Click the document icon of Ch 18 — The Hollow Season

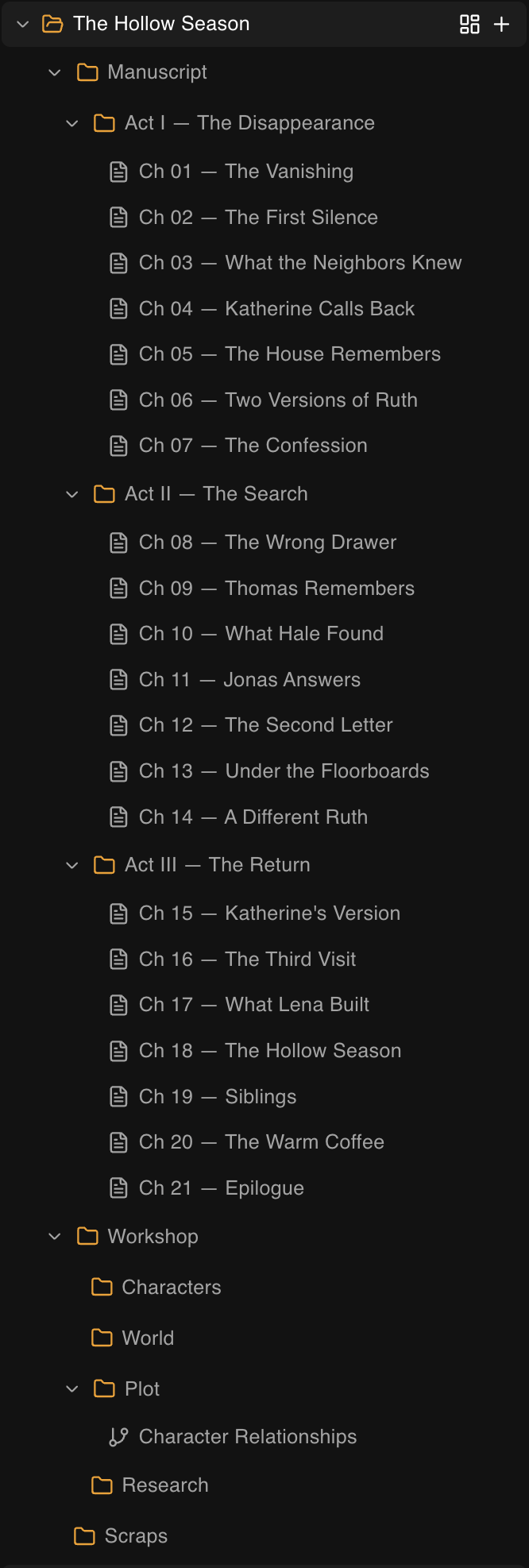118,1050
